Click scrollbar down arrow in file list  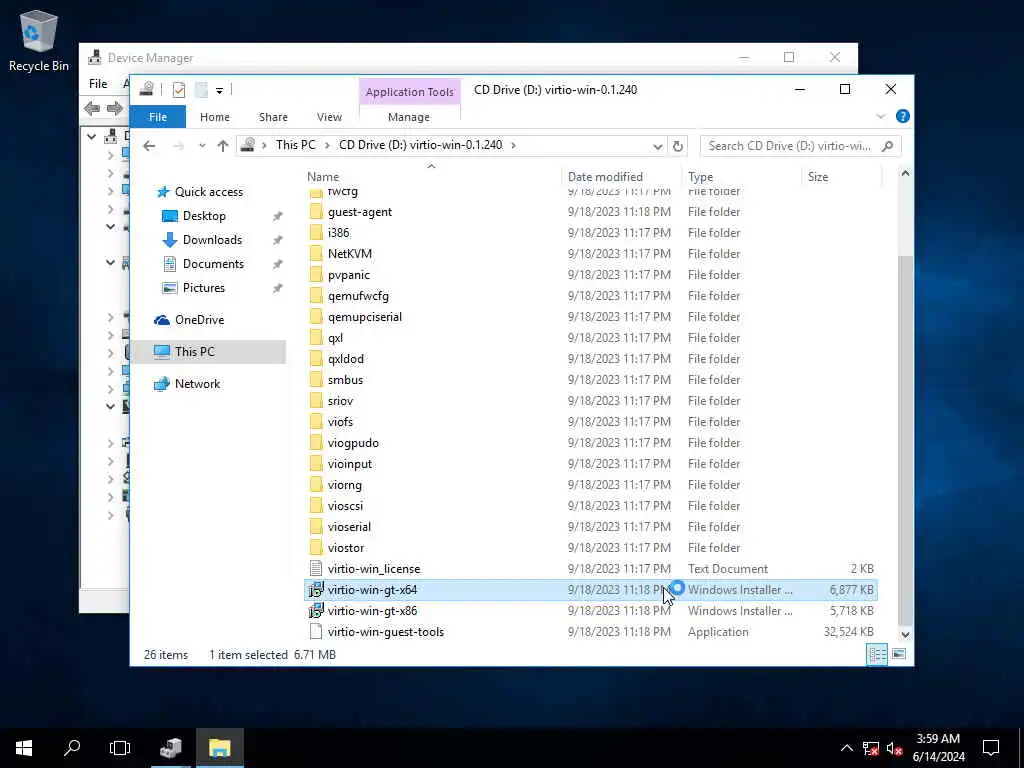904,634
